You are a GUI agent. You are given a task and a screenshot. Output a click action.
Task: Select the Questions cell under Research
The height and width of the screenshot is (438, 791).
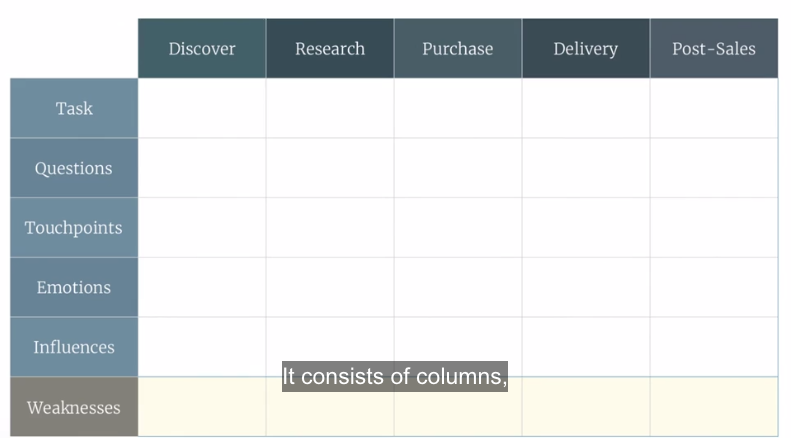330,168
